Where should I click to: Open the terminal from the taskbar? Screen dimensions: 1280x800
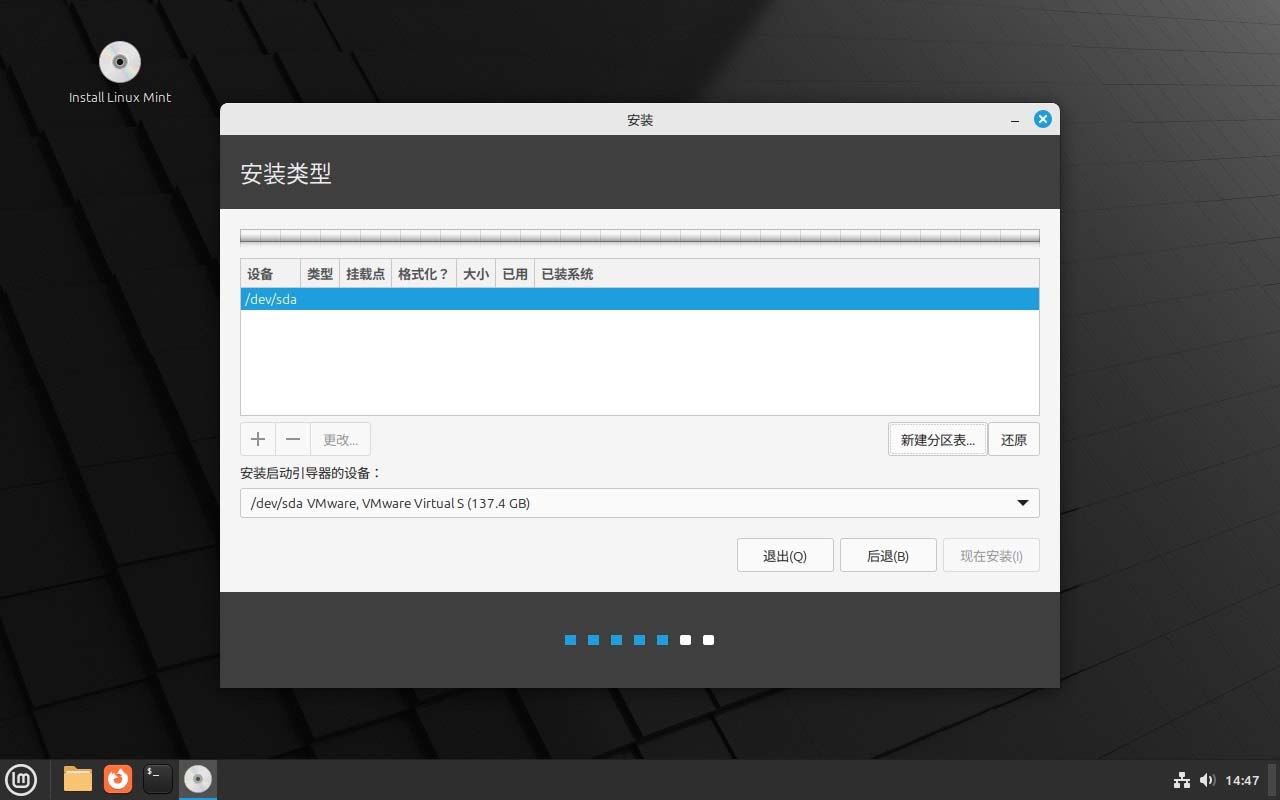pos(157,779)
